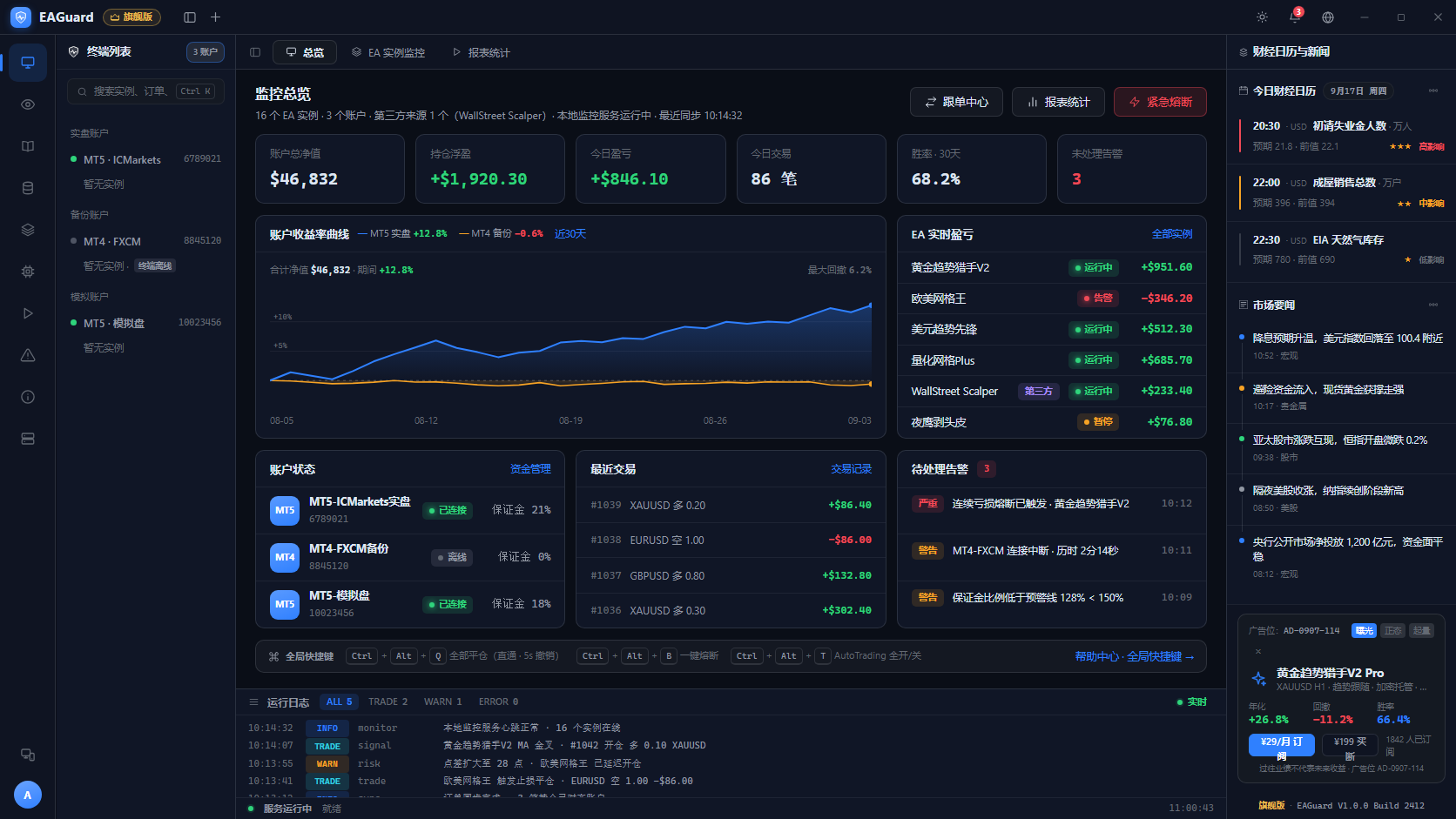Click the eye watch icon in sidebar
This screenshot has width=1456, height=819.
[x=28, y=104]
